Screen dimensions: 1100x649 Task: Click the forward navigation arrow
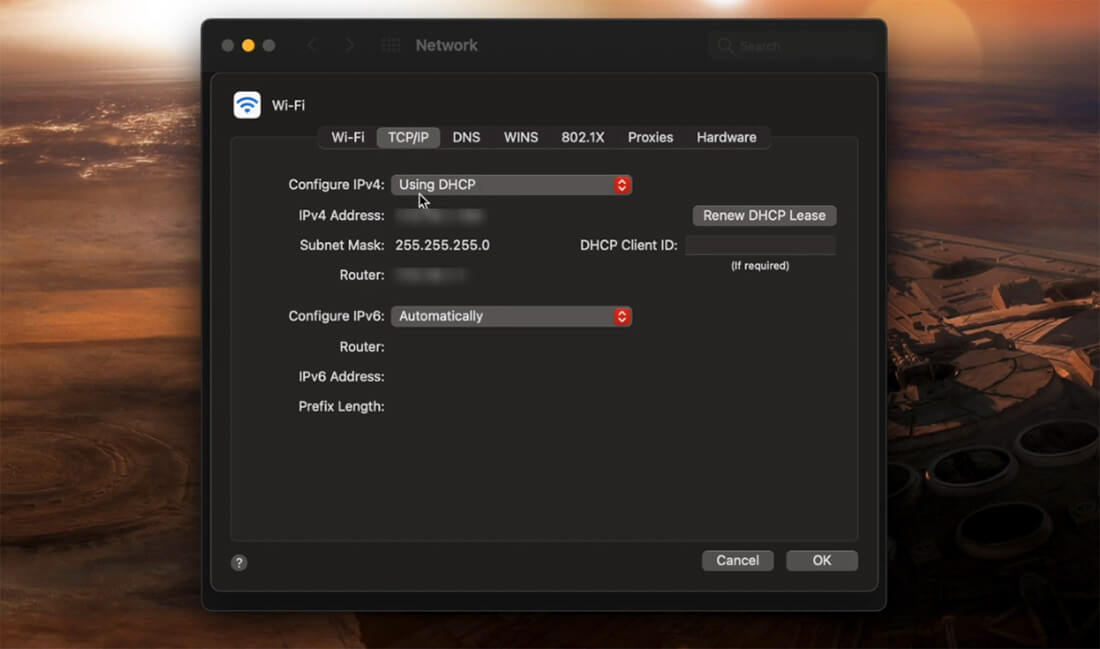347,45
